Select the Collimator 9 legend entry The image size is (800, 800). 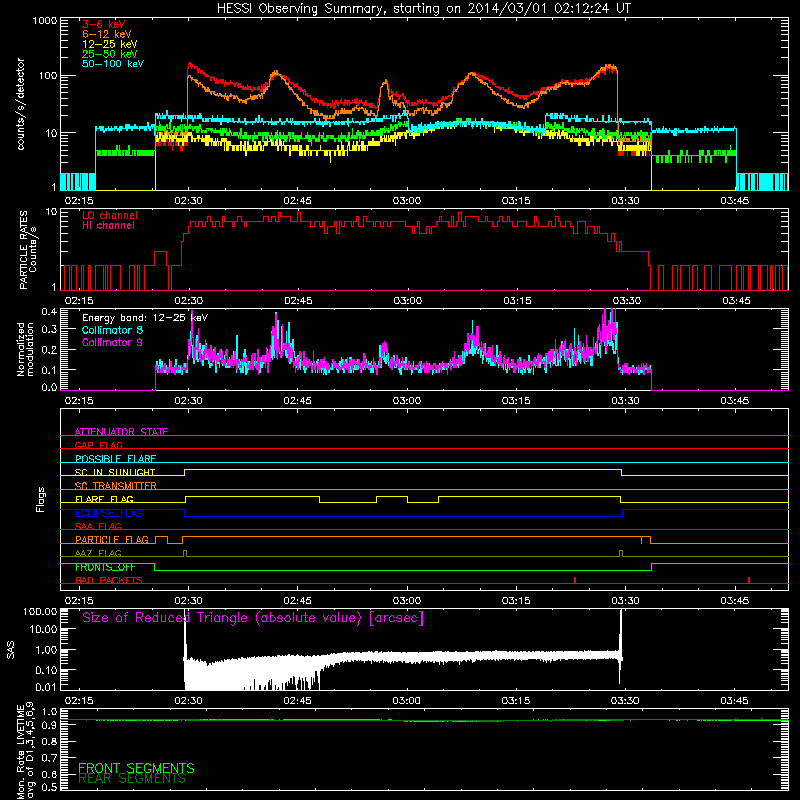point(112,342)
